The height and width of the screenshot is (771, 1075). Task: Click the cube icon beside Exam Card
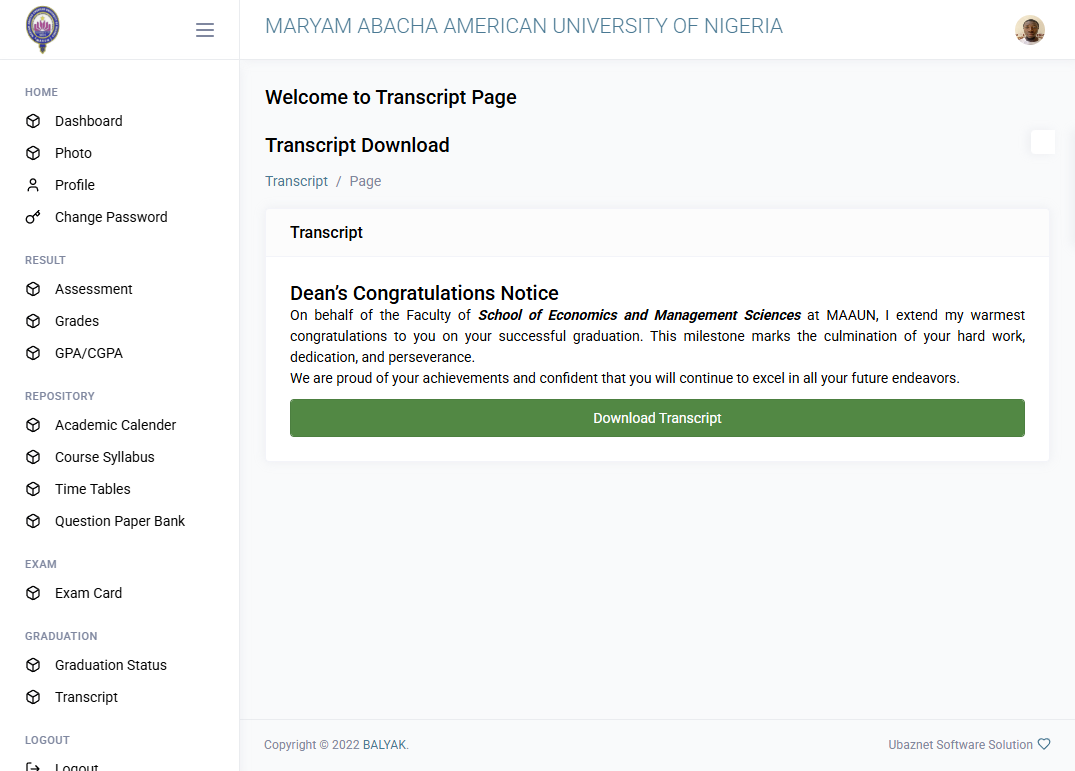tap(33, 593)
